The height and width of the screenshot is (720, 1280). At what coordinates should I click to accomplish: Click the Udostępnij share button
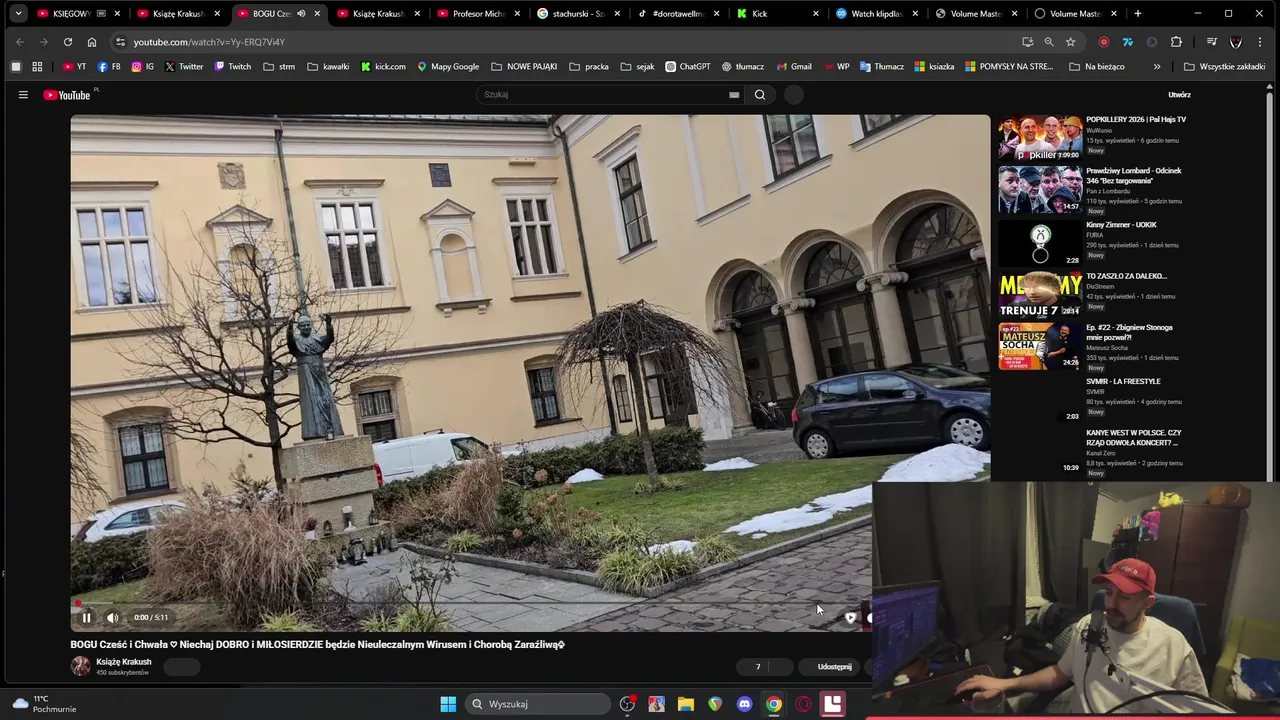point(835,667)
